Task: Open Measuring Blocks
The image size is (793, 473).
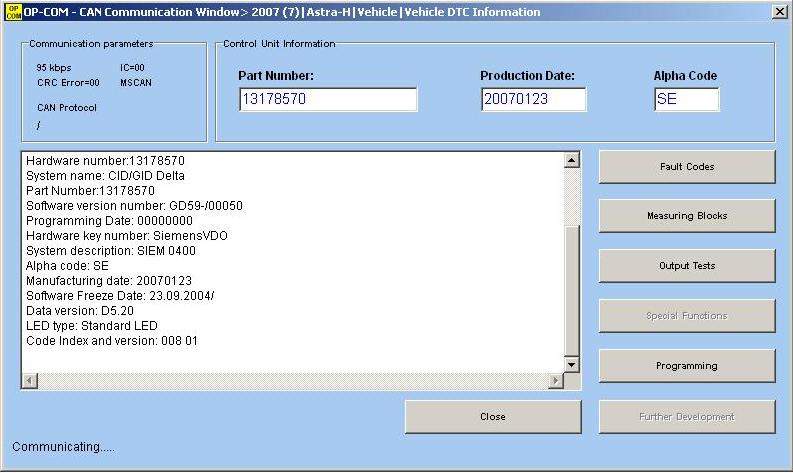Action: click(687, 216)
